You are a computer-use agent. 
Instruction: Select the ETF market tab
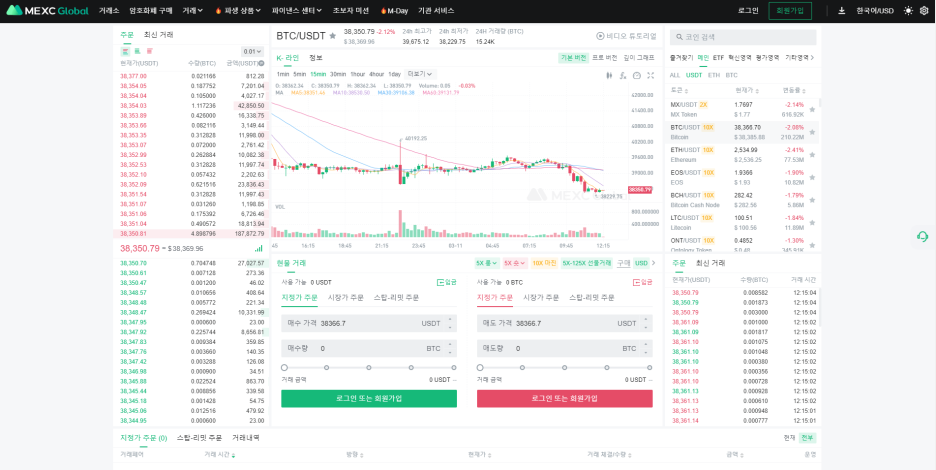[x=718, y=58]
